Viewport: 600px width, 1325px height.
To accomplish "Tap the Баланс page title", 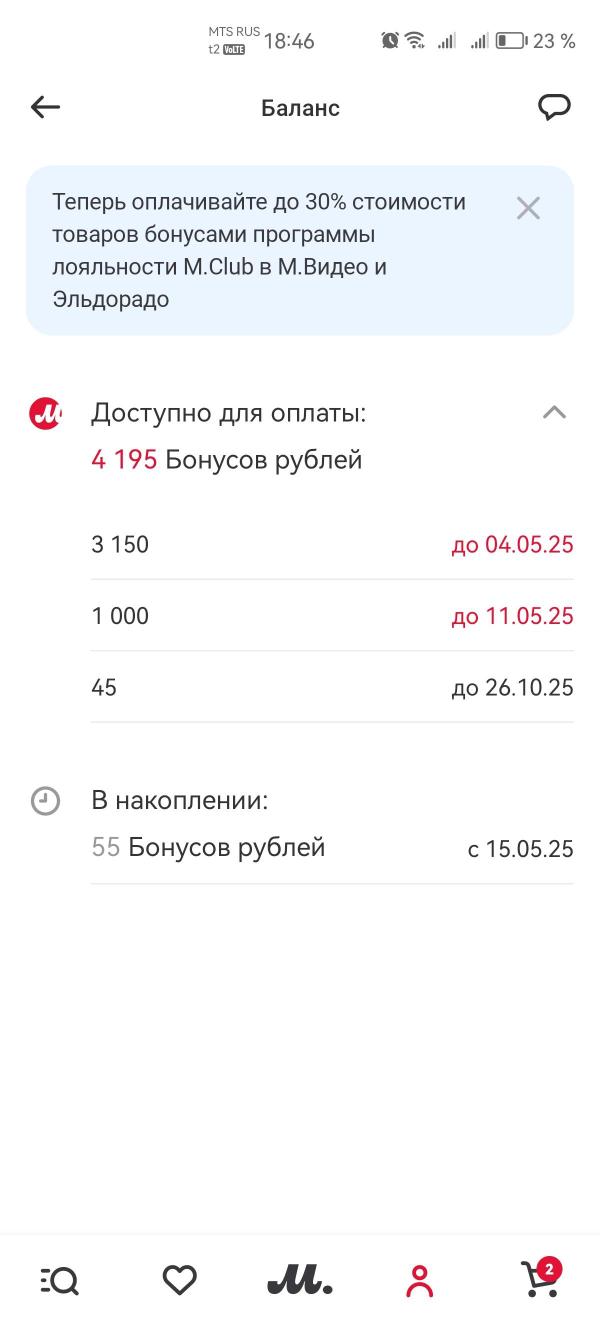I will click(x=300, y=108).
